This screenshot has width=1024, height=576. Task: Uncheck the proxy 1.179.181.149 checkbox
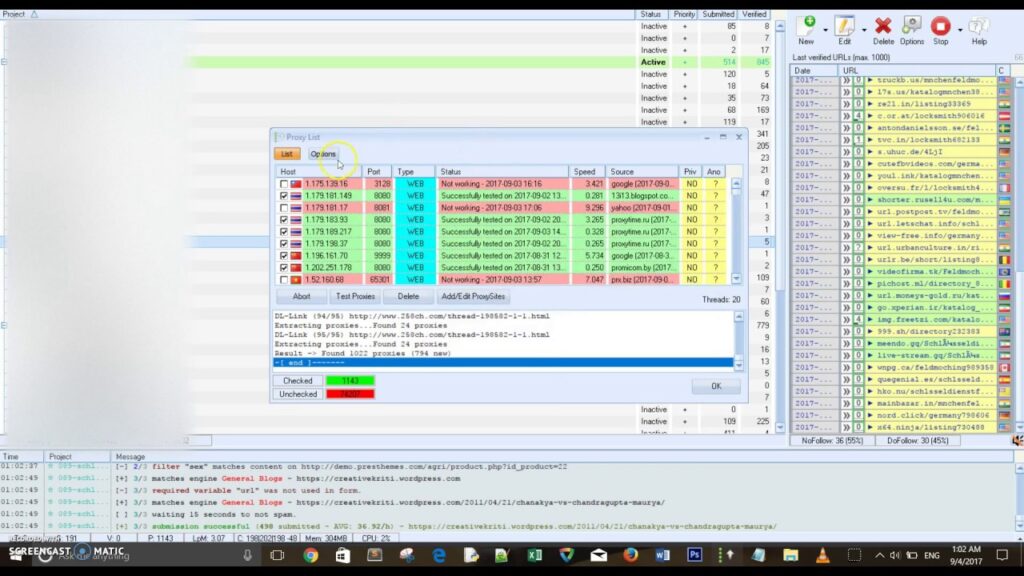(x=283, y=196)
